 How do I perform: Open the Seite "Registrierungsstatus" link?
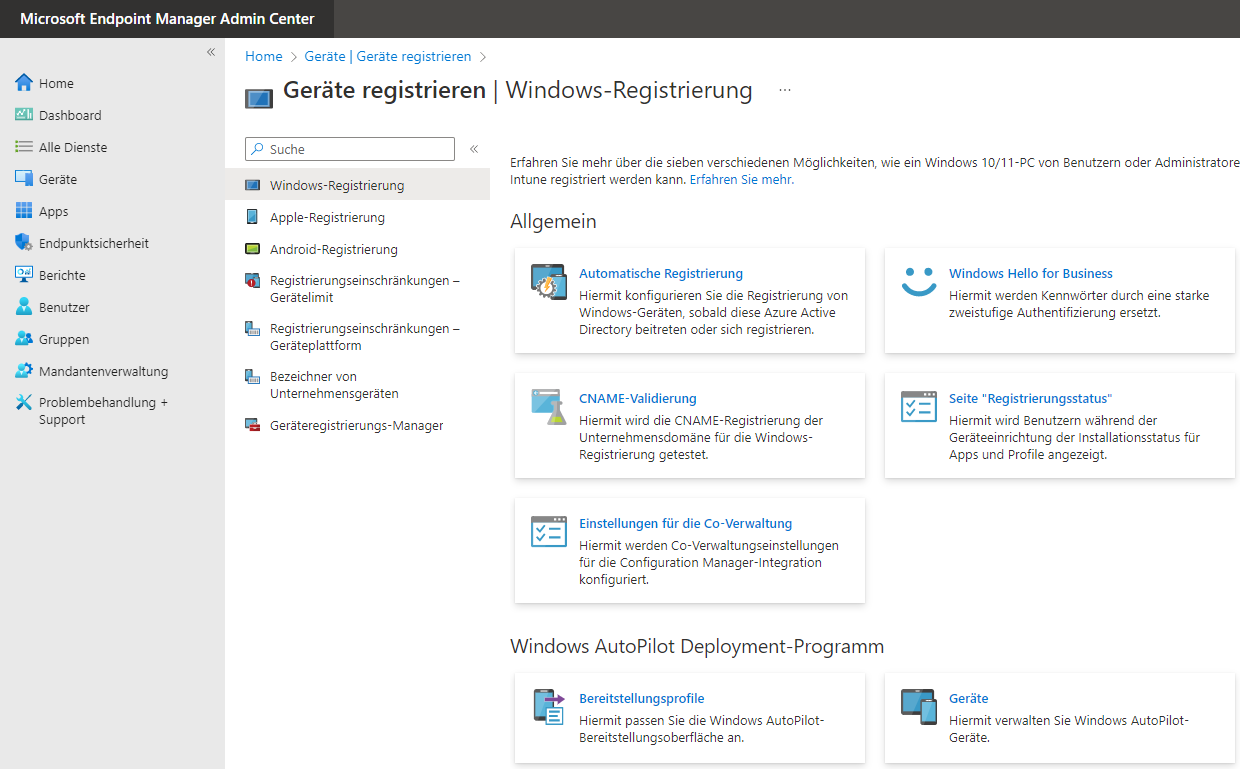tap(1030, 398)
